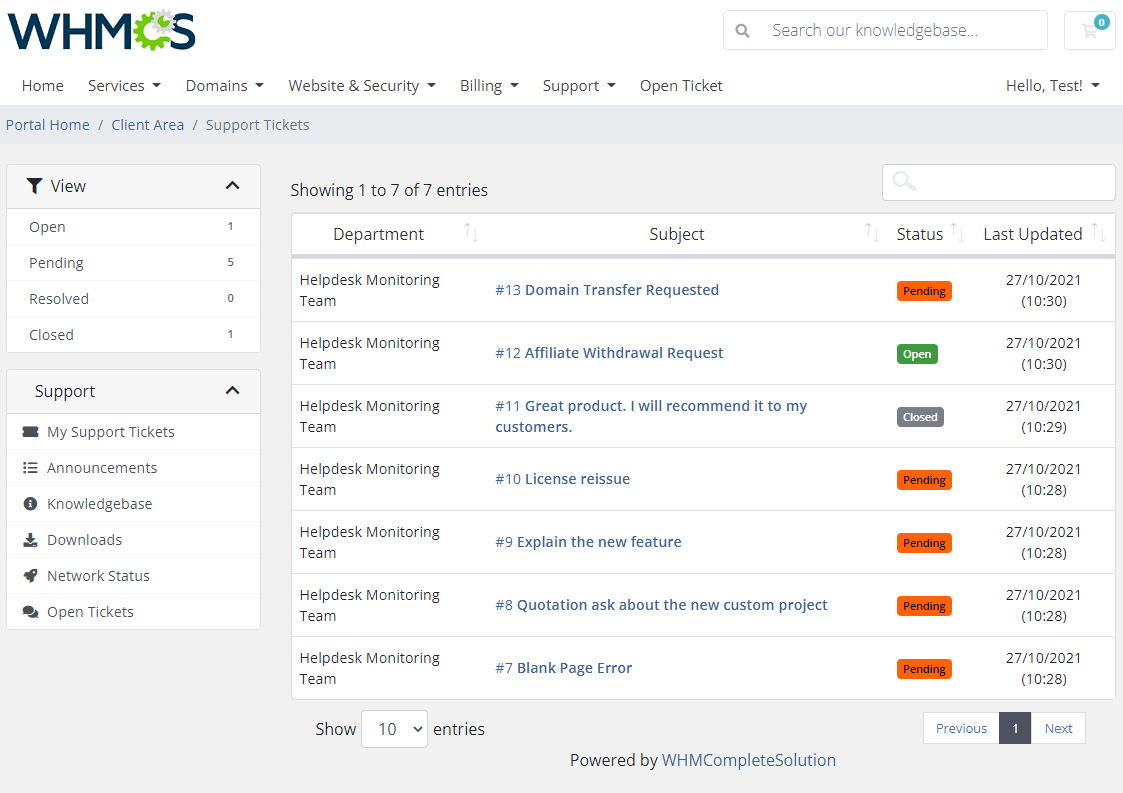
Task: Go to Portal Home breadcrumb
Action: coord(48,125)
